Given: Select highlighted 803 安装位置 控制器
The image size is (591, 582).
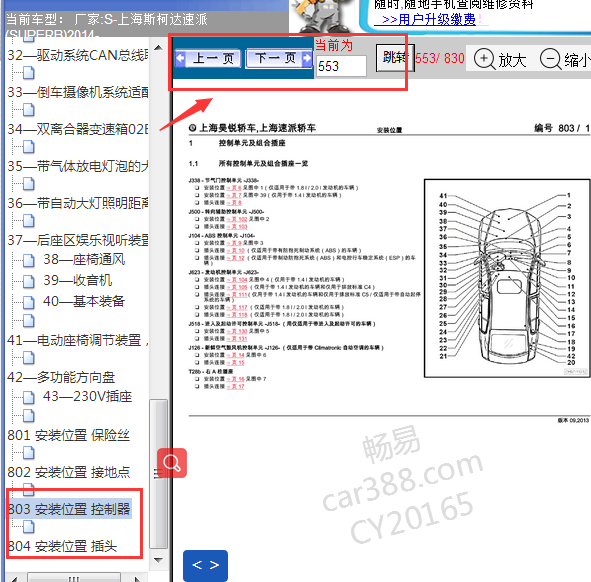Looking at the screenshot, I should click(69, 509).
